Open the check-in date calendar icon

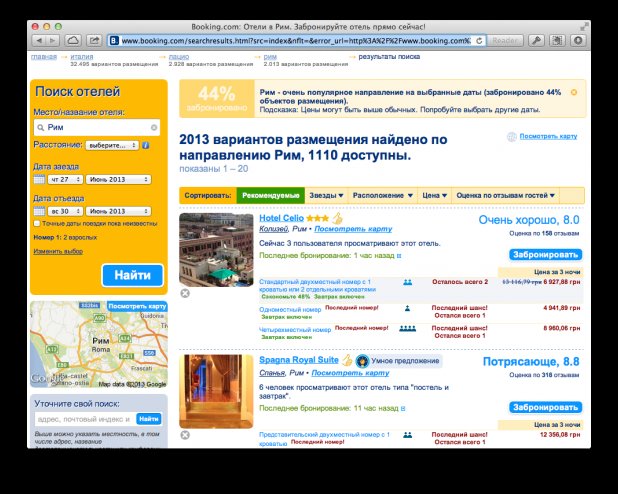39,179
